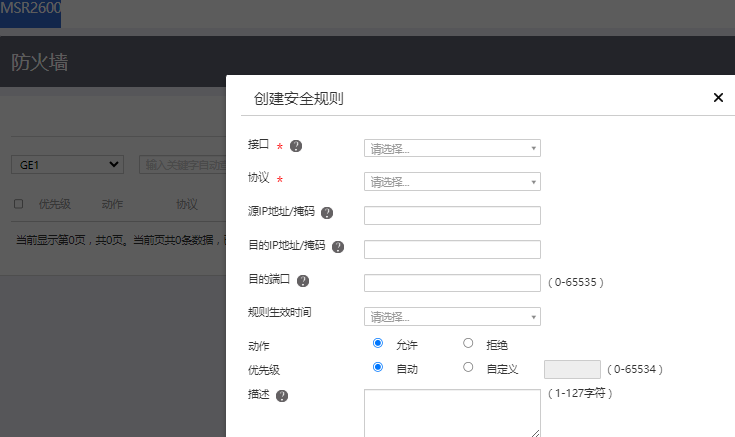This screenshot has height=437, width=735.
Task: Focus the custom priority value field
Action: [x=572, y=369]
